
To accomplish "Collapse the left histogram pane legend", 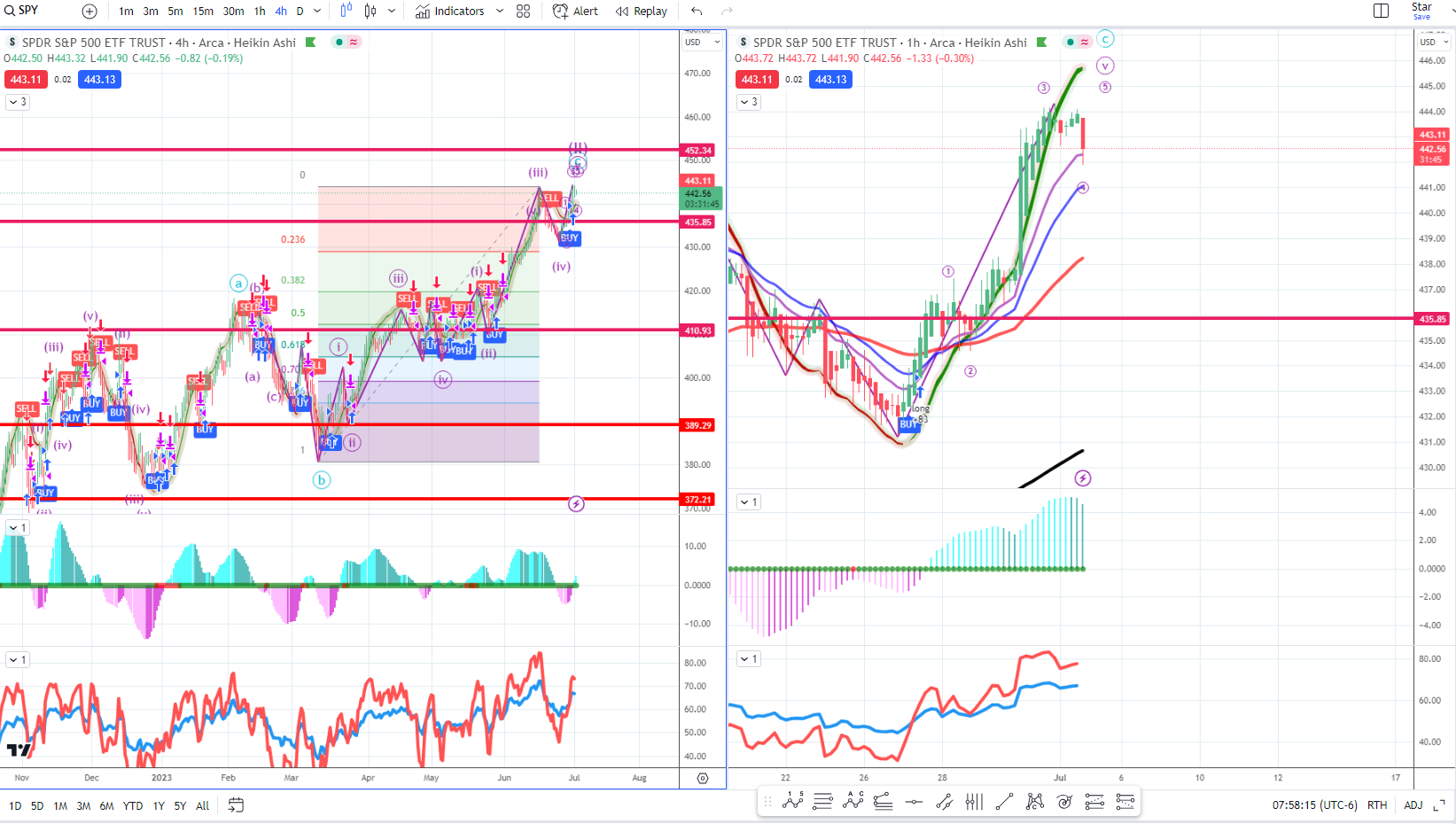I will 17,528.
